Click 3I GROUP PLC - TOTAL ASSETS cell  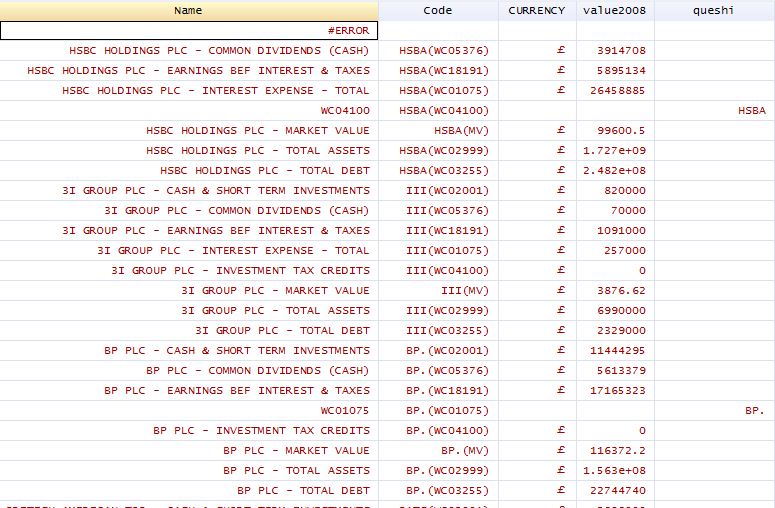tap(189, 311)
